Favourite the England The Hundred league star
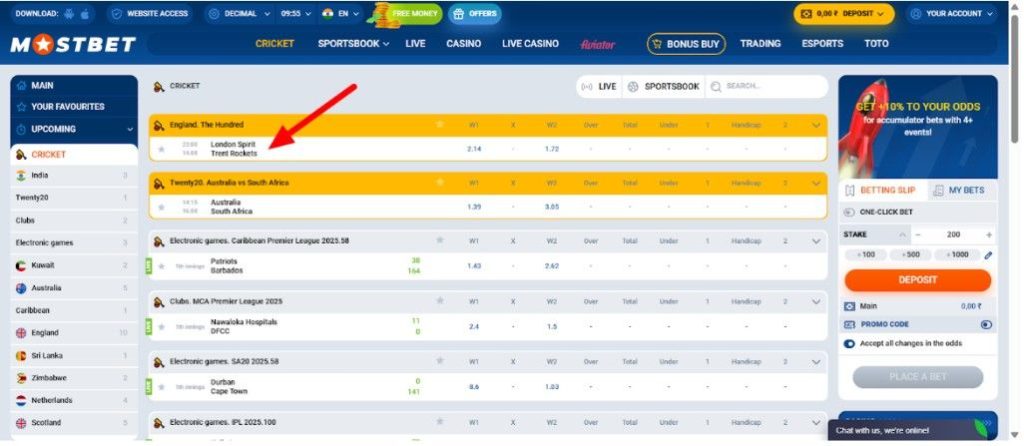The width and height of the screenshot is (1024, 446). (x=440, y=124)
